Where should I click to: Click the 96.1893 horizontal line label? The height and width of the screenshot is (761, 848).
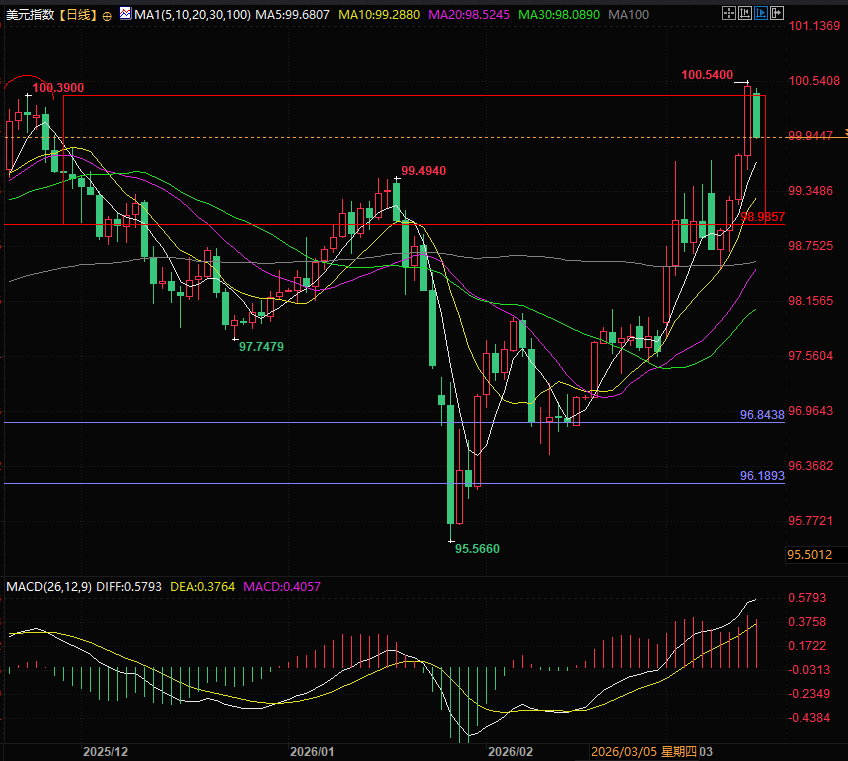pos(762,476)
